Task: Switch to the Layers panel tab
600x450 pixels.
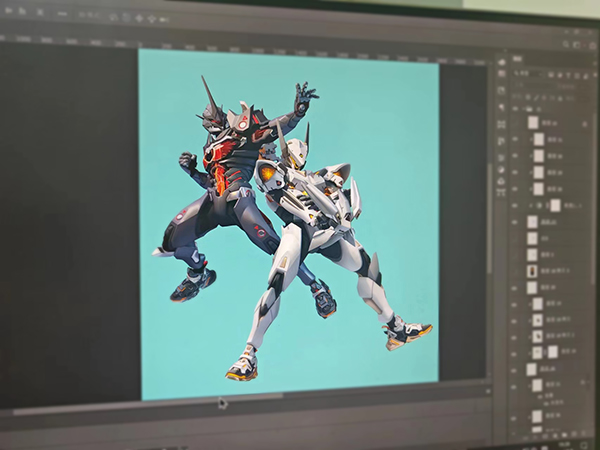Action: [x=518, y=59]
